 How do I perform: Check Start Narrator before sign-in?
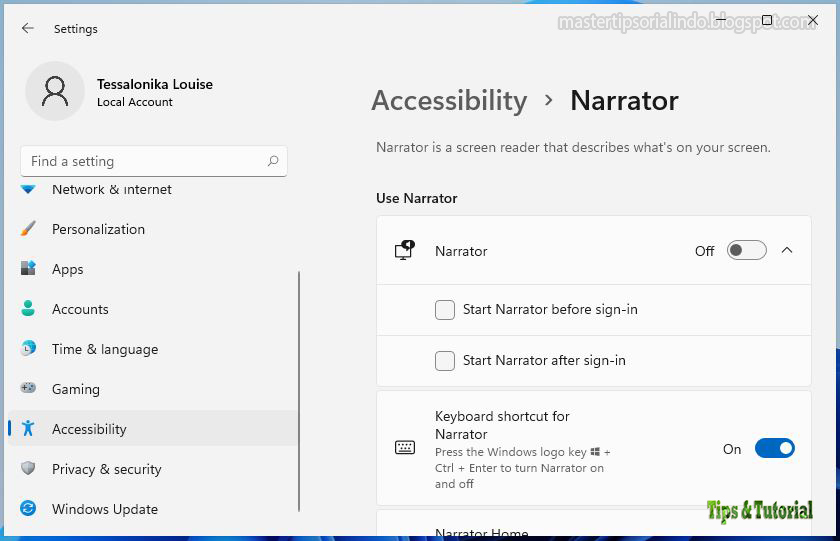coord(445,310)
